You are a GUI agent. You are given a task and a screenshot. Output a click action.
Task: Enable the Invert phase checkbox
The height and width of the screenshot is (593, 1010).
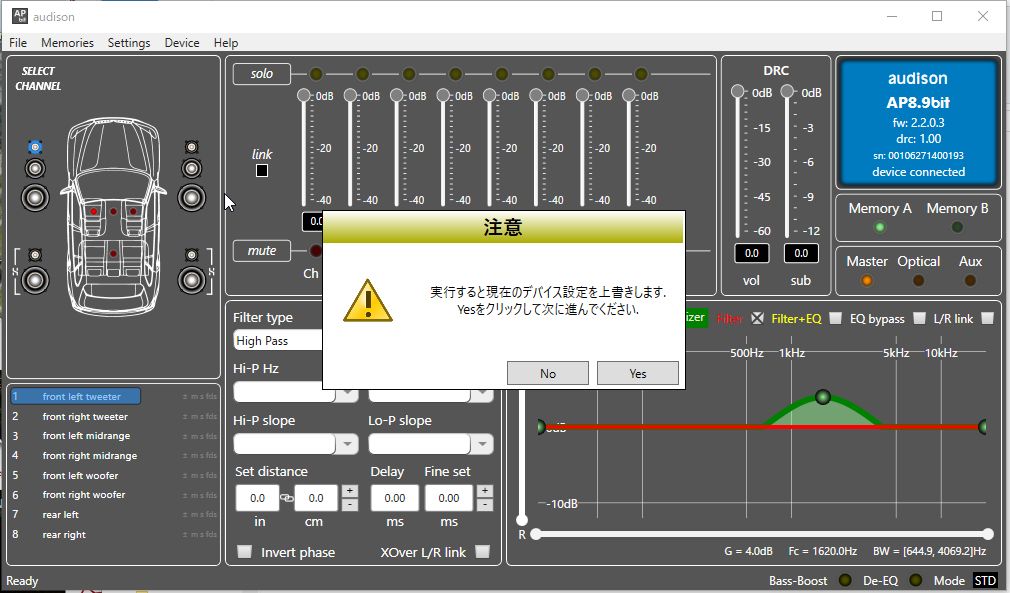(244, 552)
